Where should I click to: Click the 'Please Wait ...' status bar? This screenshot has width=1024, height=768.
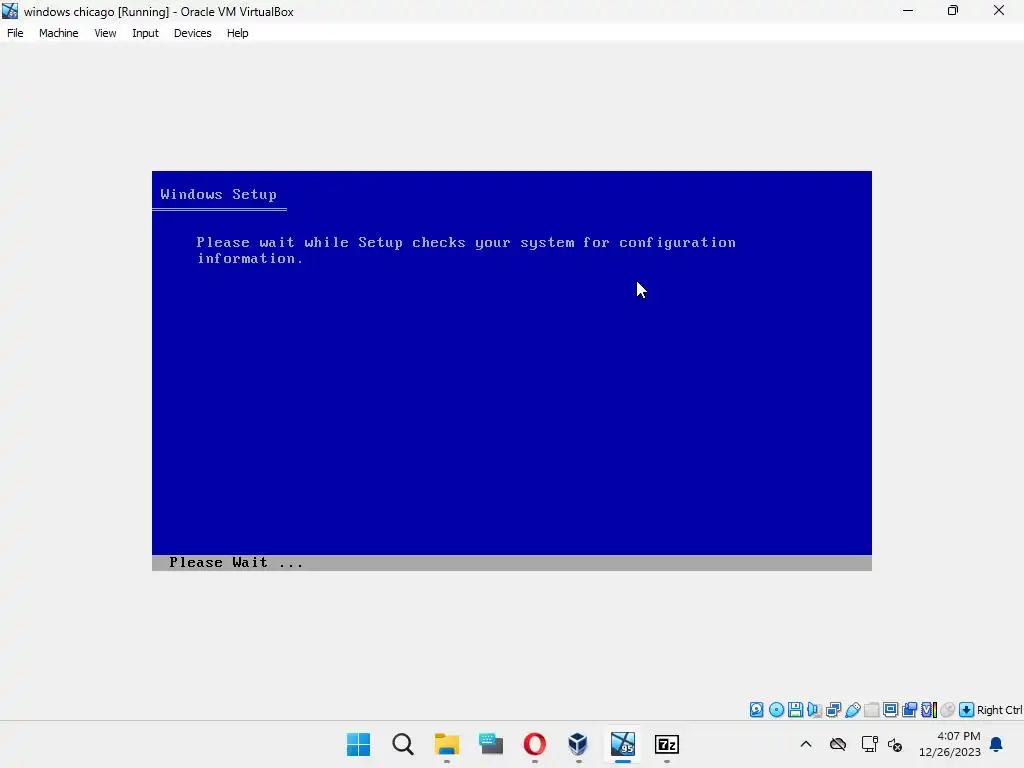(511, 563)
